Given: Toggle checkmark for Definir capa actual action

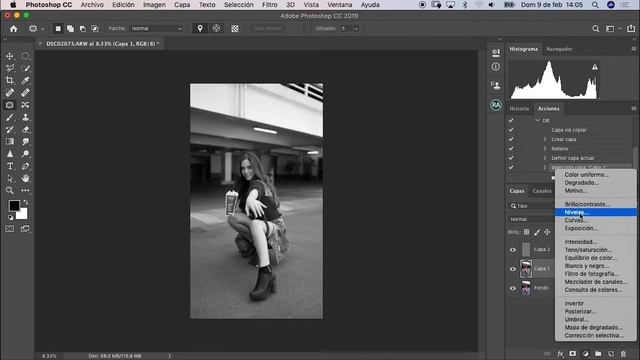Looking at the screenshot, I should point(511,158).
